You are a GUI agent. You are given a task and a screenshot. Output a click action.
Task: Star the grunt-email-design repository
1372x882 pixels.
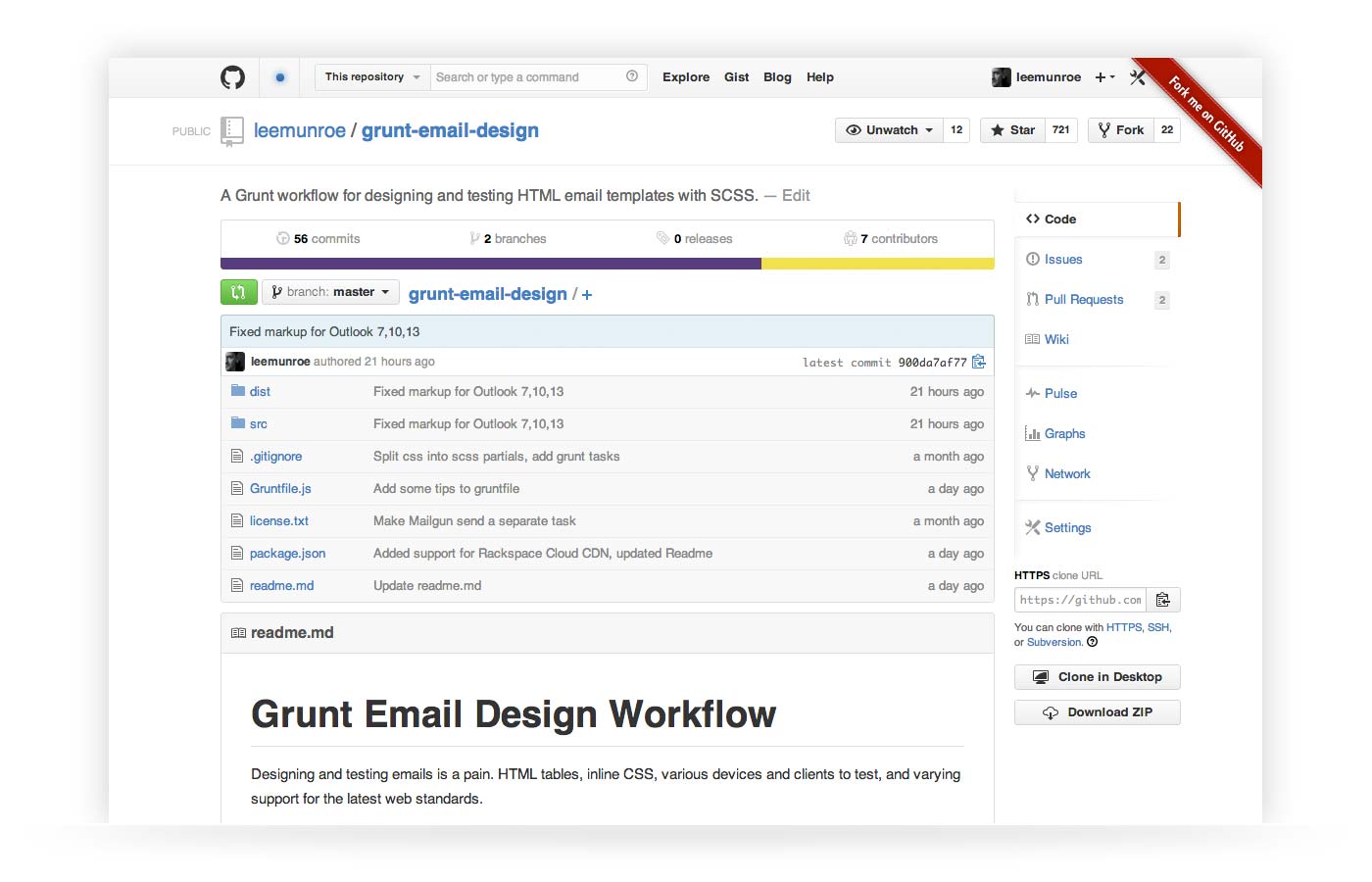point(1012,130)
